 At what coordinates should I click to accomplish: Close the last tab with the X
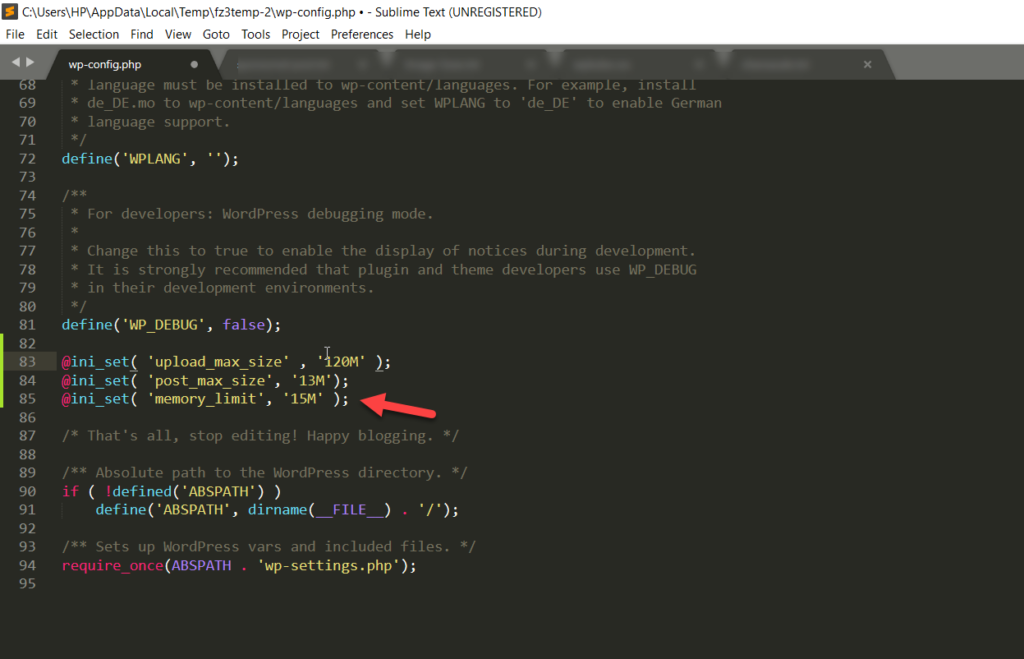(867, 64)
